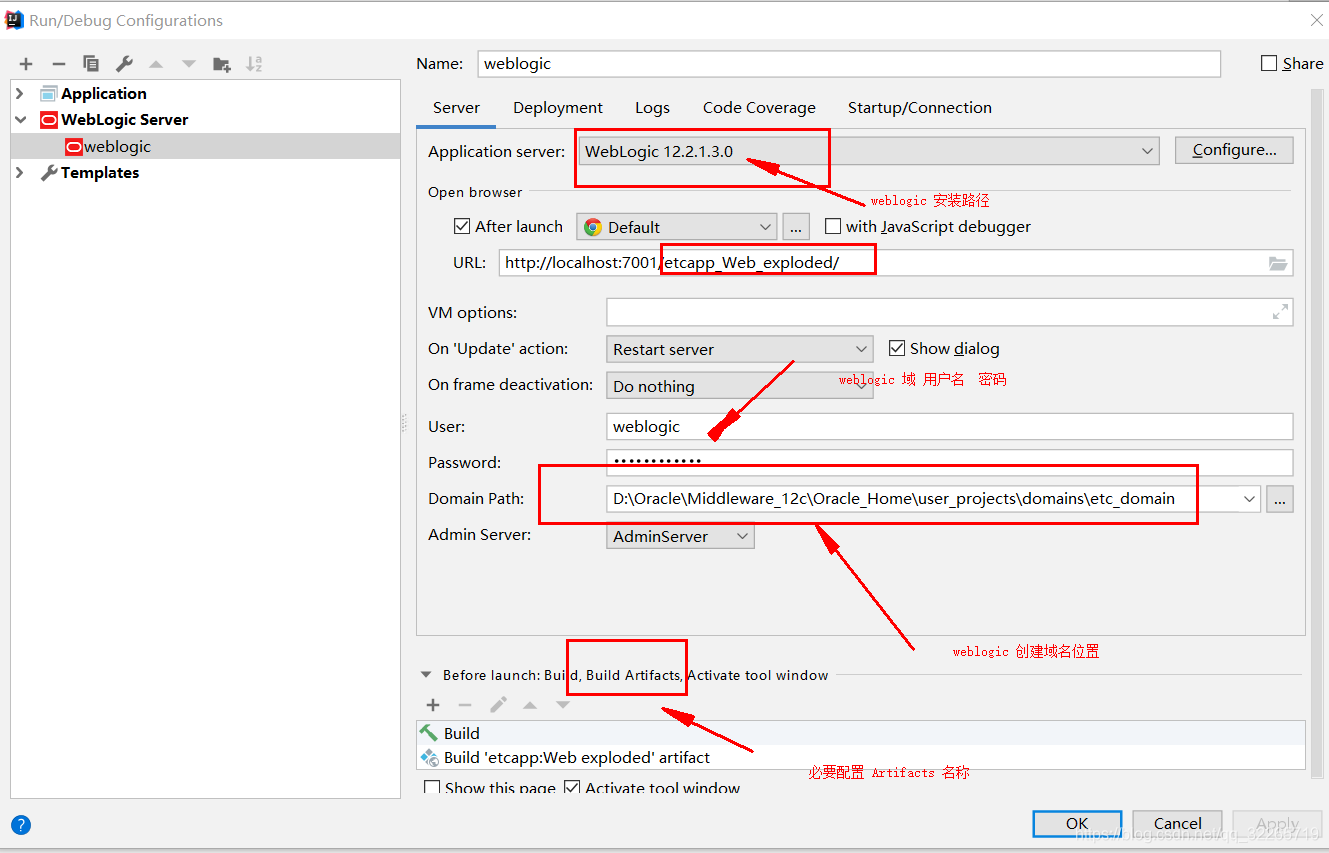Move configuration up in the left toolbar
This screenshot has height=853, width=1329.
(x=156, y=64)
